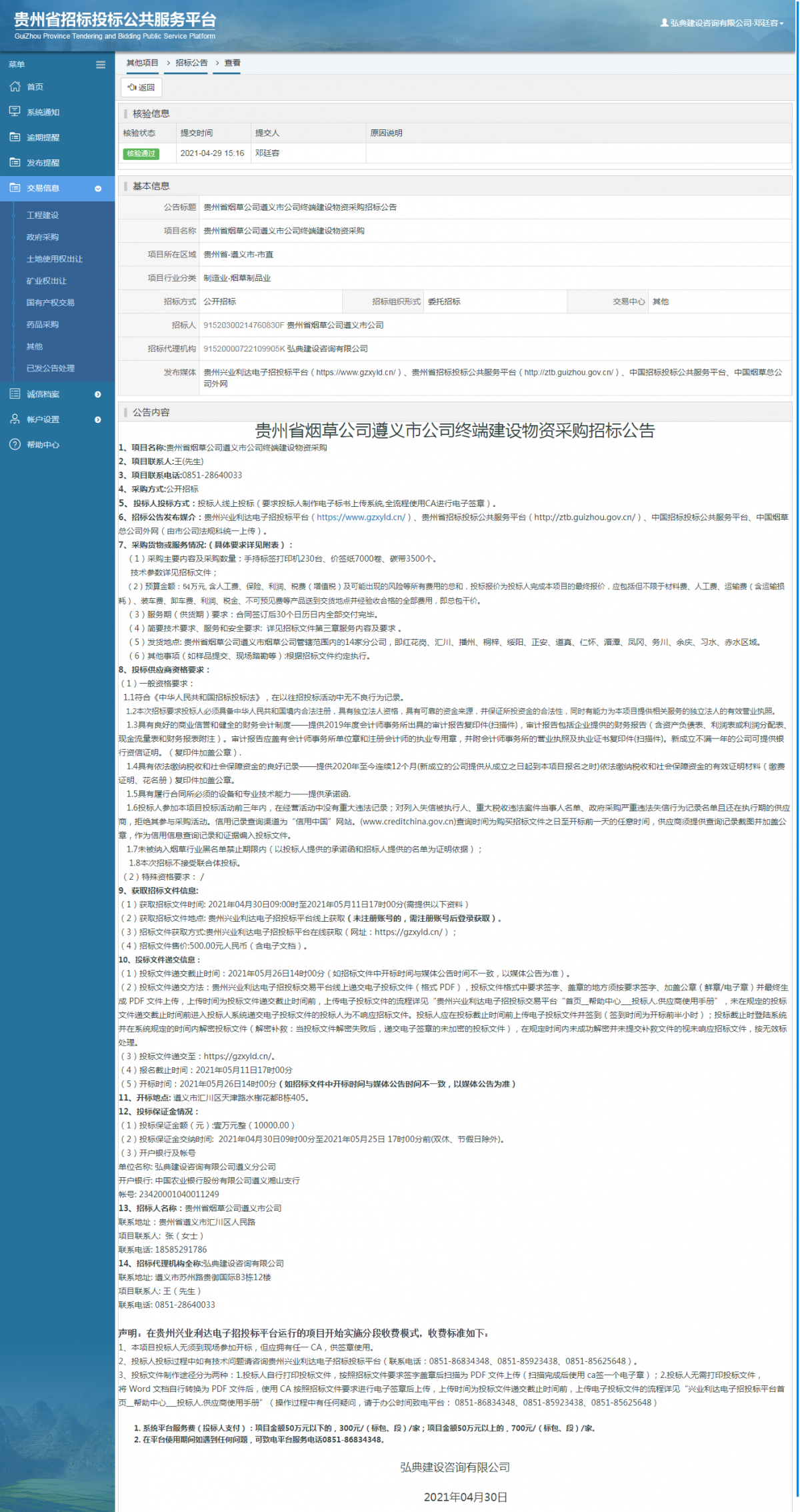800x1512 pixels.
Task: Select 药品采购 submenu item
Action: point(43,325)
